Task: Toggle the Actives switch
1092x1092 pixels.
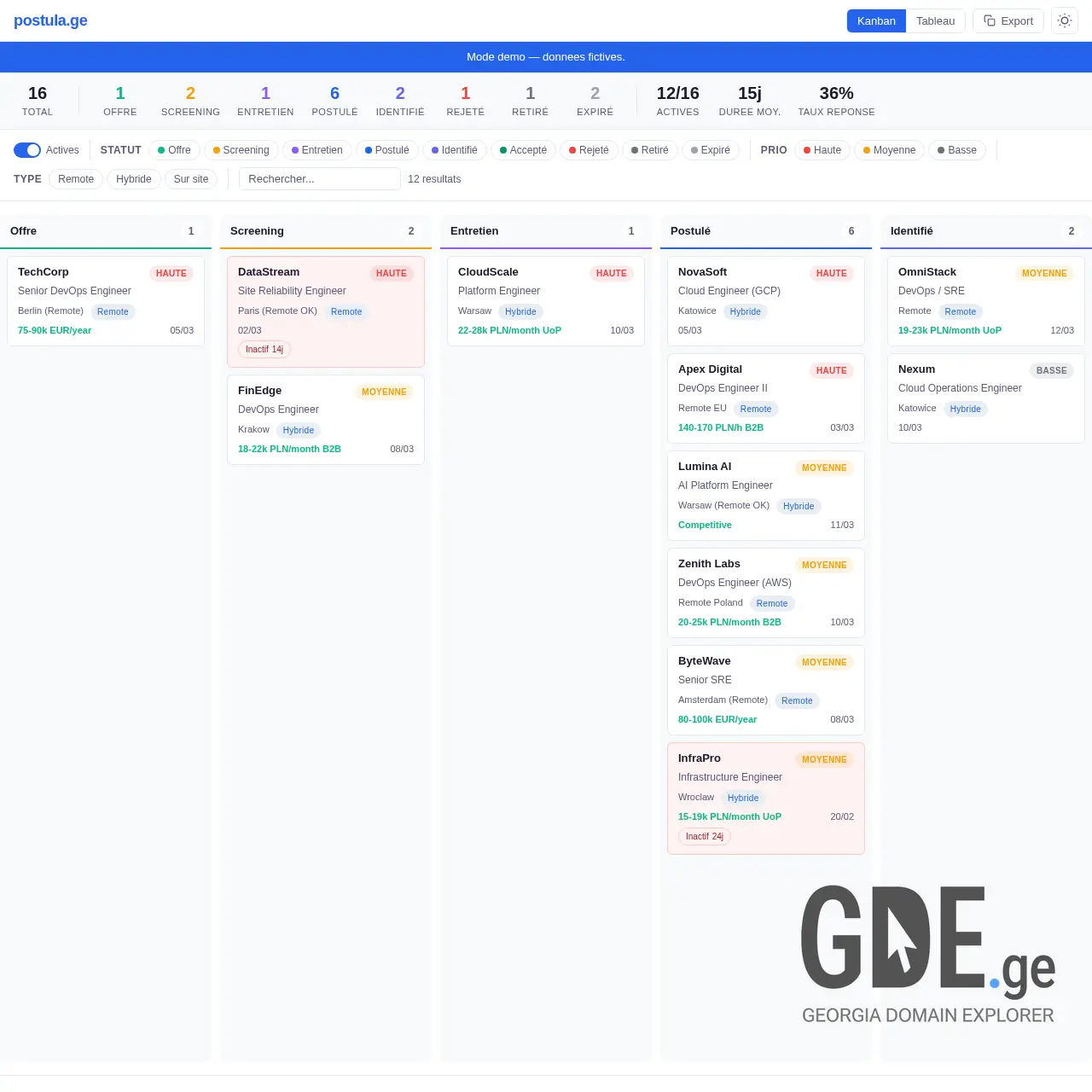Action: click(27, 150)
